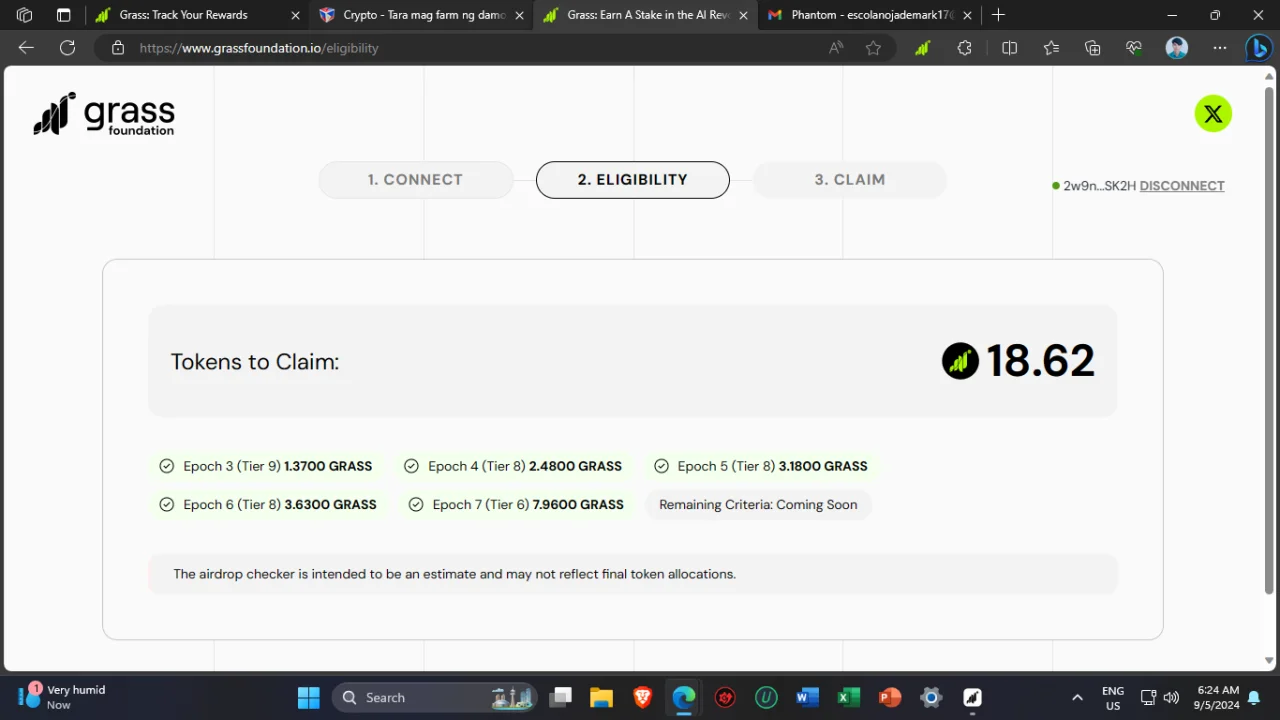Go to the 3. CLAIM step
1280x720 pixels.
point(850,180)
